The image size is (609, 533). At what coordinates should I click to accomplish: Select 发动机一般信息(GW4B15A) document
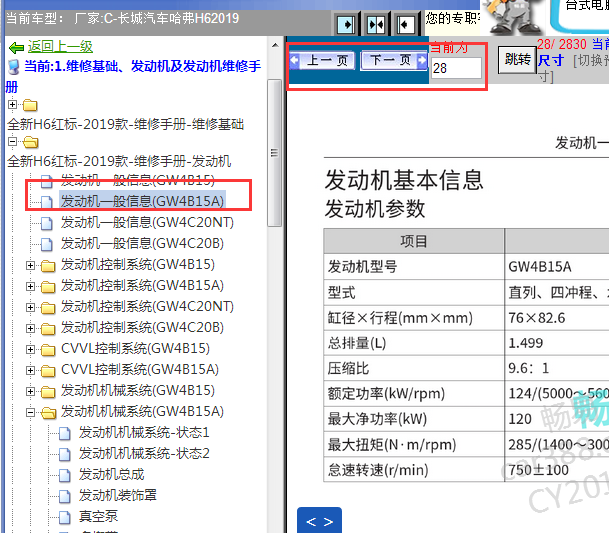142,201
